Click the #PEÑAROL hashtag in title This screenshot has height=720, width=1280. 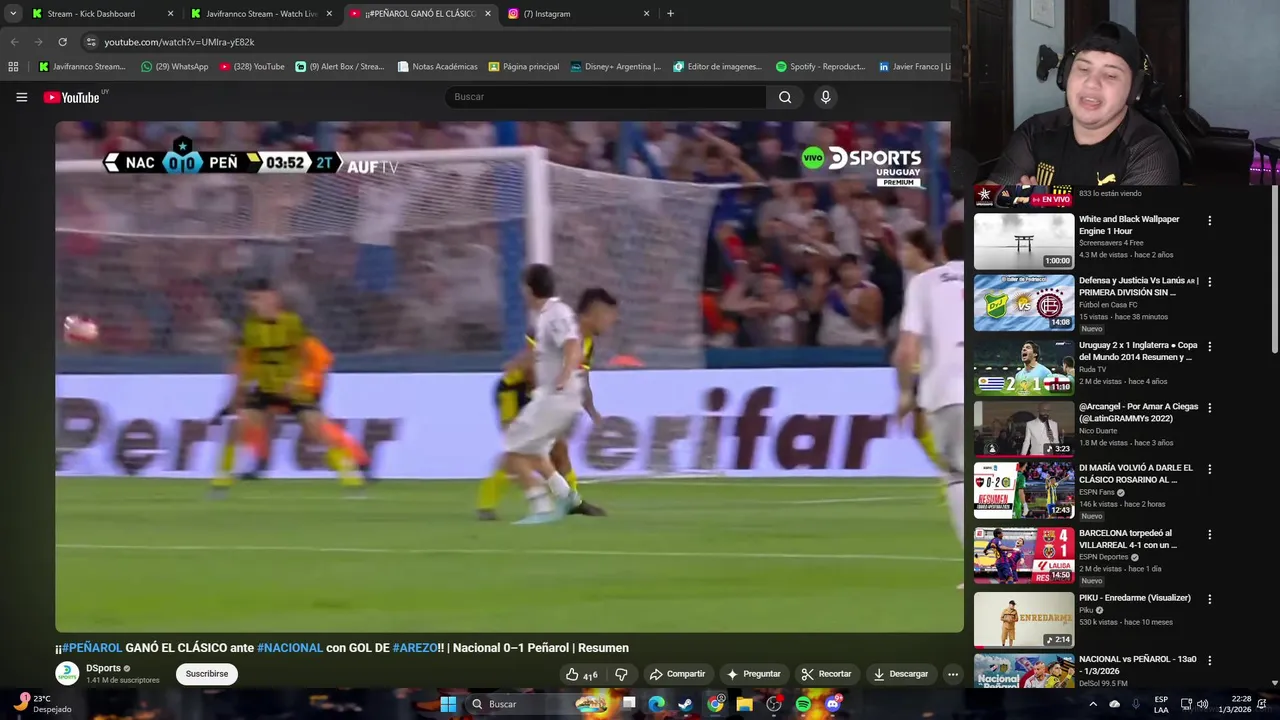92,648
